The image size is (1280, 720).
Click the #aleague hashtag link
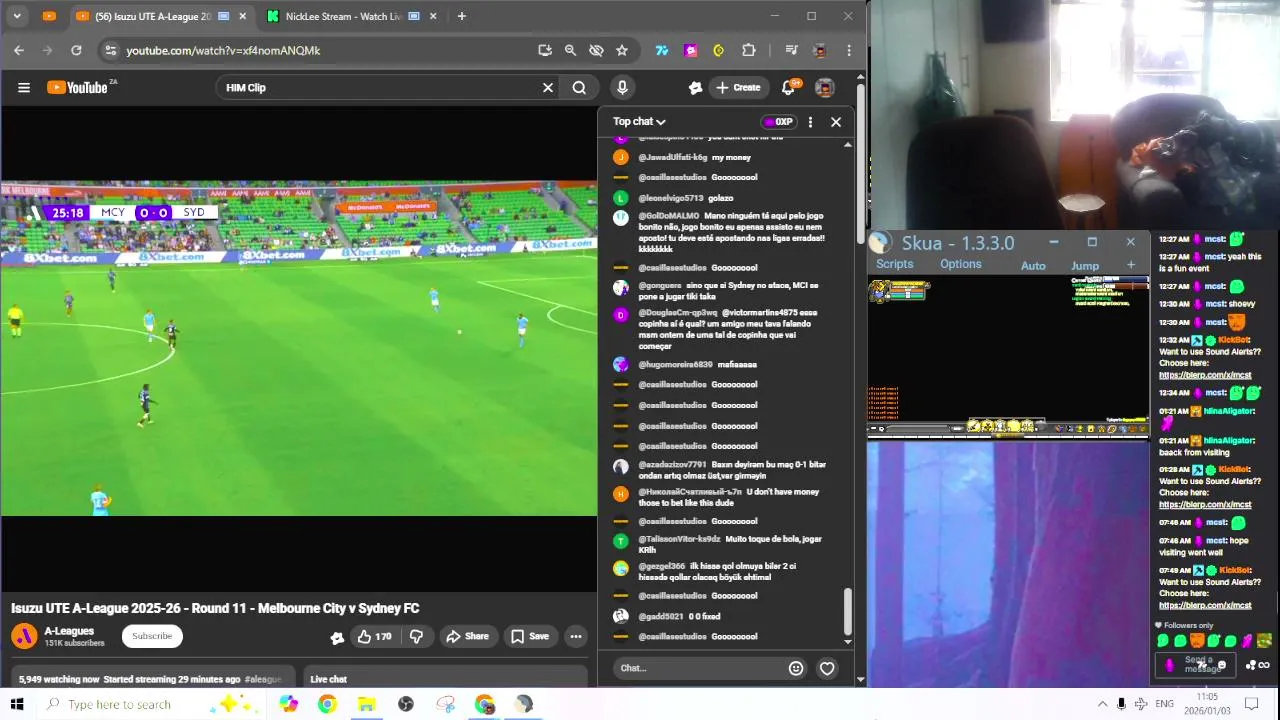coord(263,679)
